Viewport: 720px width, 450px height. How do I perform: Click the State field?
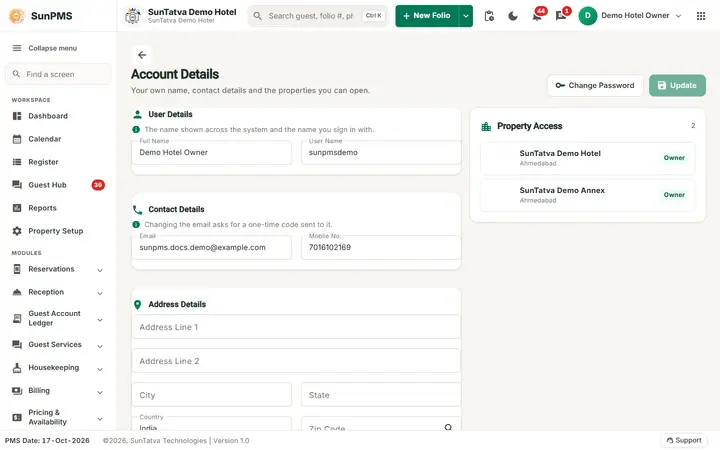click(381, 395)
